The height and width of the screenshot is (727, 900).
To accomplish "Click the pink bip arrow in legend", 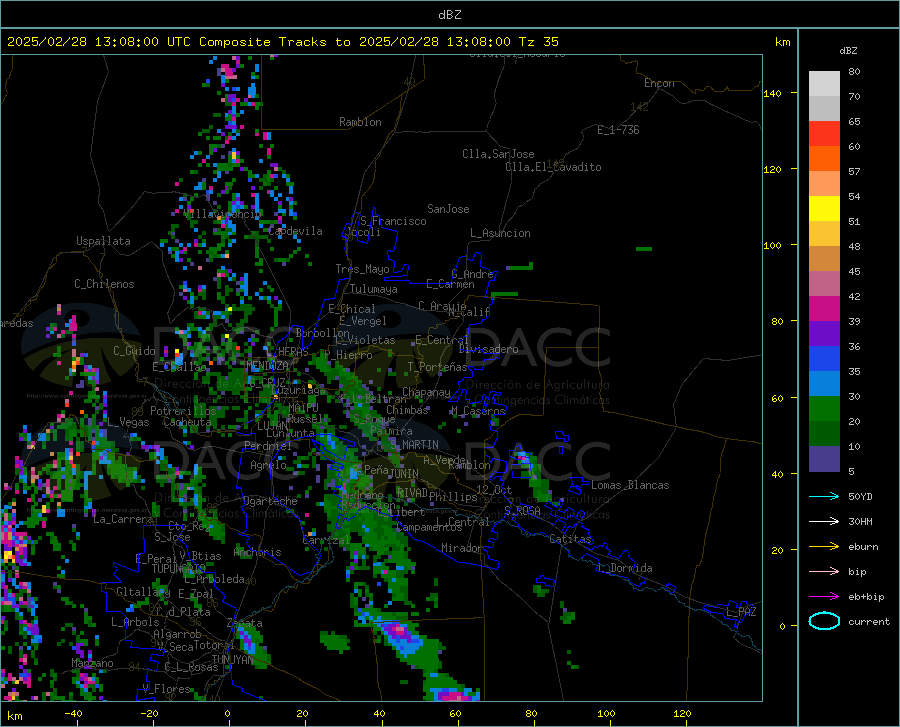I will [824, 572].
